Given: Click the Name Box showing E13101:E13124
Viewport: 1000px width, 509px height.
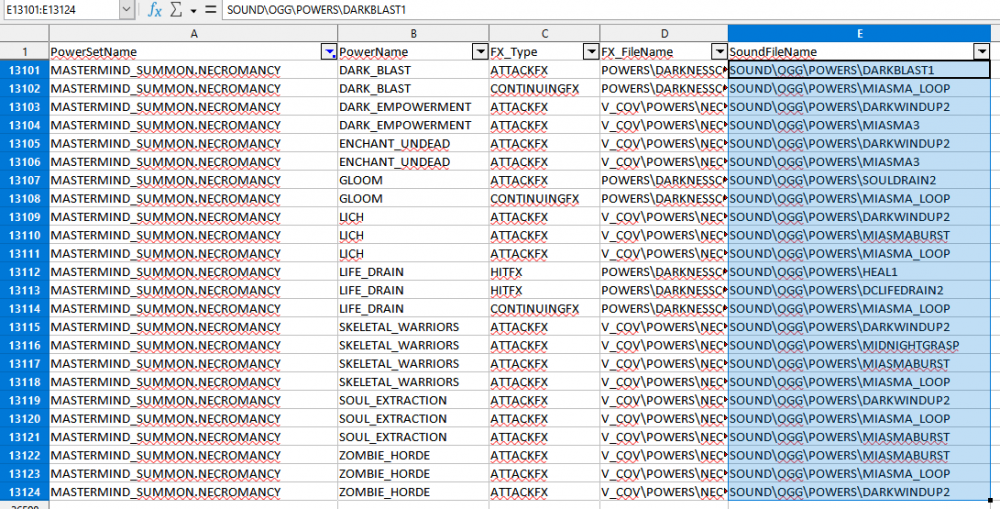Looking at the screenshot, I should tap(58, 10).
